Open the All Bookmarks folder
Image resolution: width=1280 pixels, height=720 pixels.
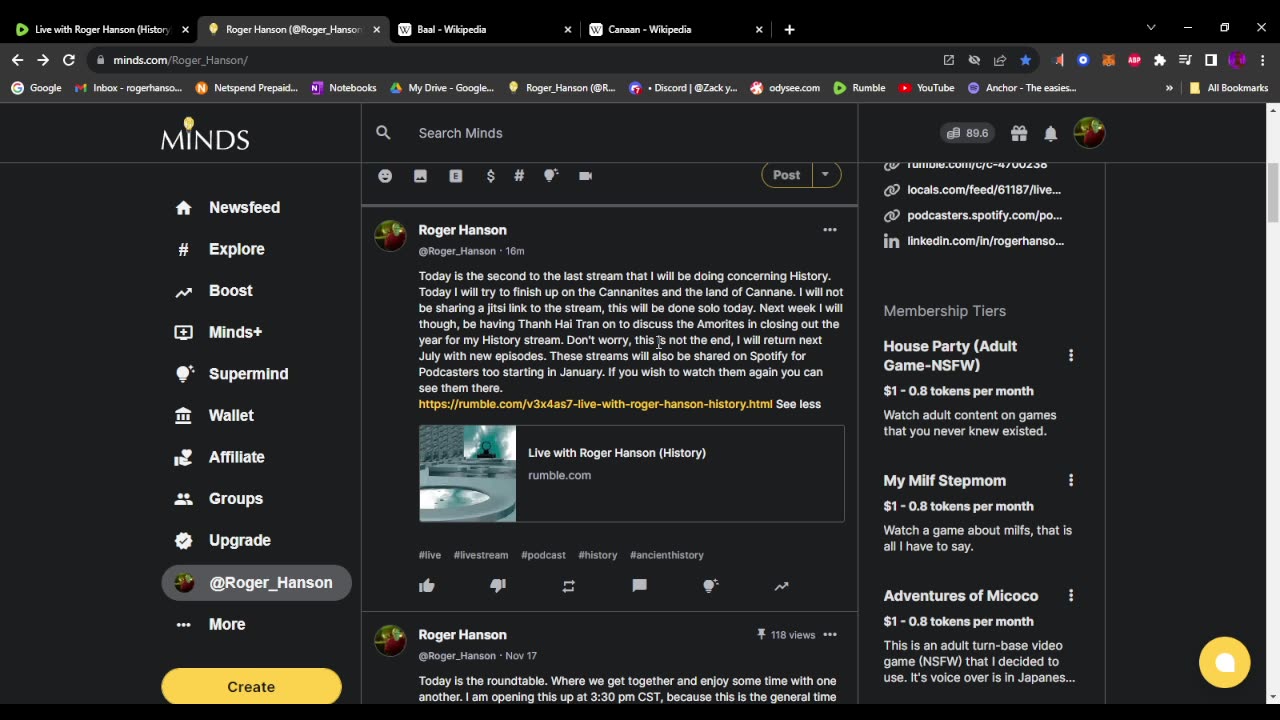pos(1228,88)
